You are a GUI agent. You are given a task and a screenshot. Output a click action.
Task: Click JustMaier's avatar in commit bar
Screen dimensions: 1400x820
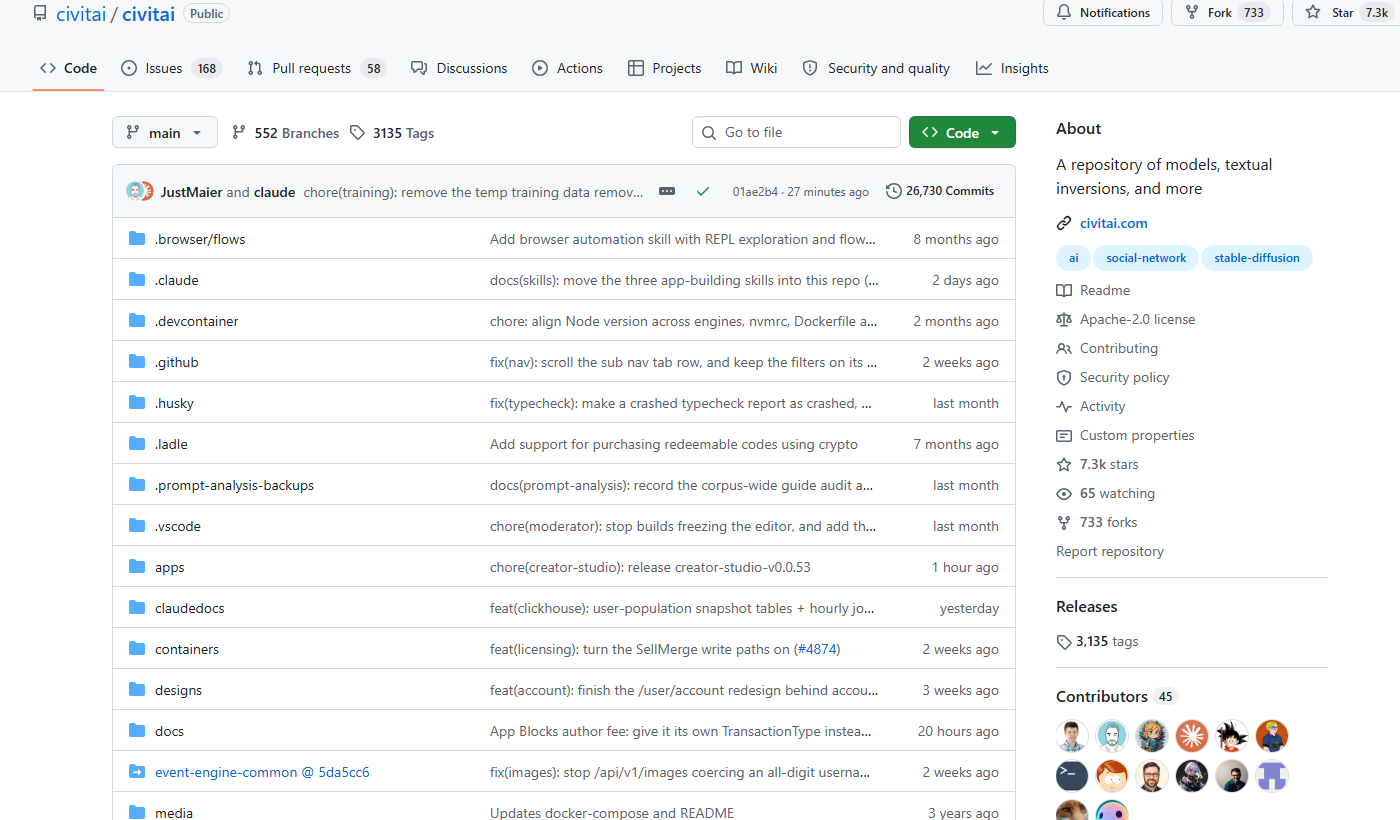(135, 191)
